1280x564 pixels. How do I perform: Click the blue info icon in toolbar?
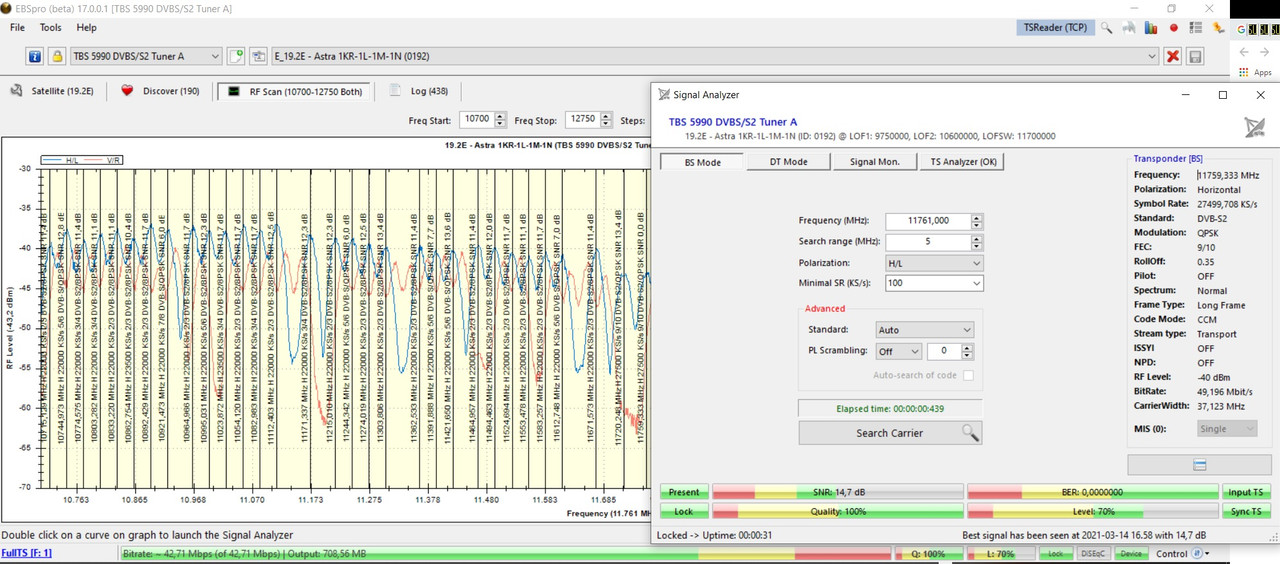(34, 56)
